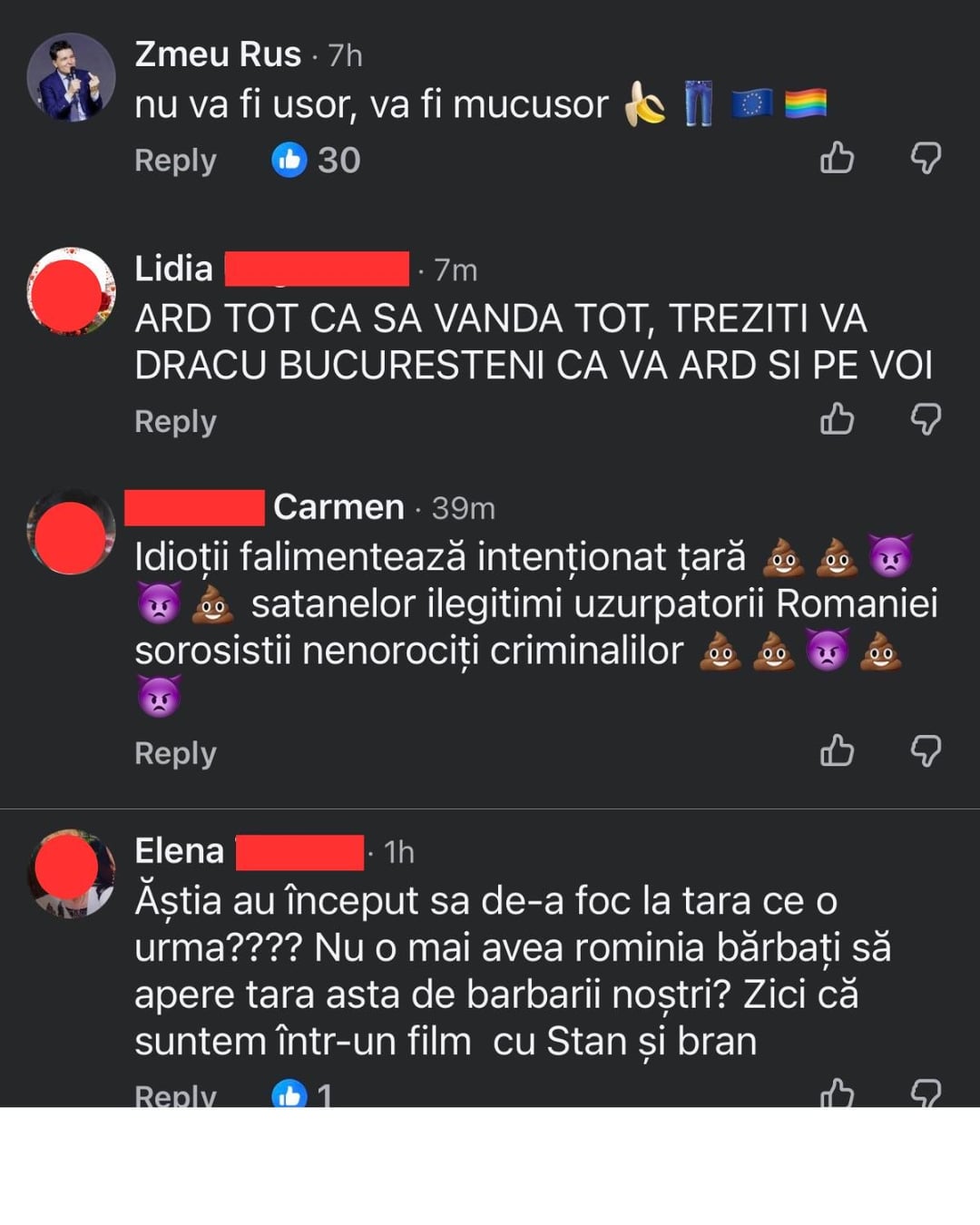
Task: Open the 1 like reaction on Elena's comment
Action: 302,1093
